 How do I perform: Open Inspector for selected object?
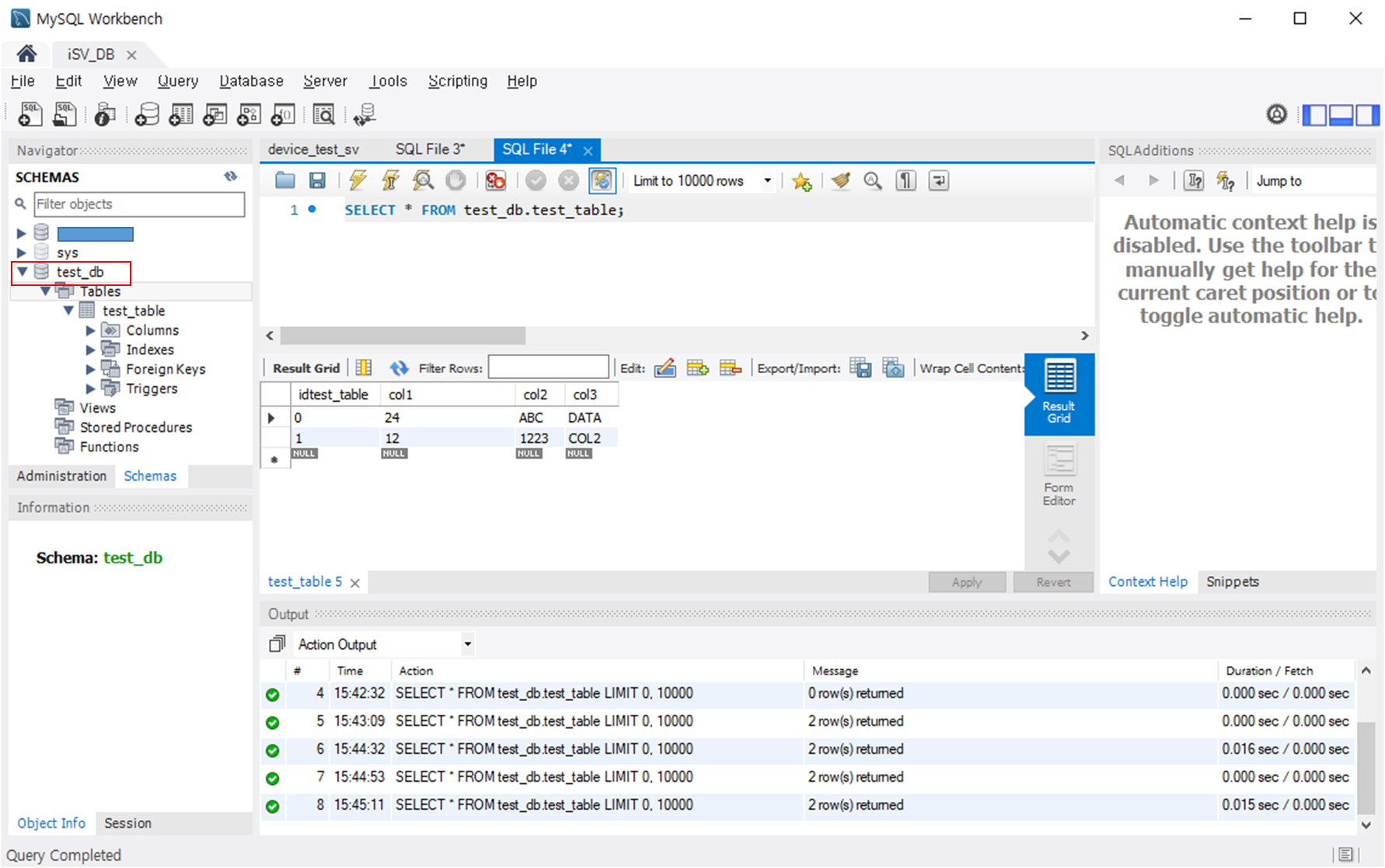105,114
